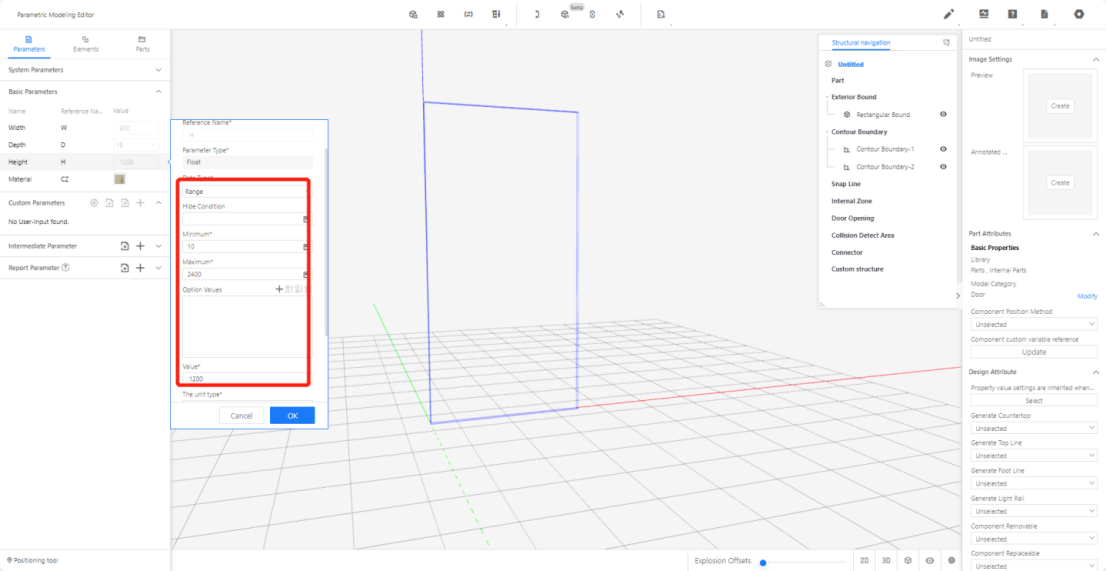Switch to the Elements tab

pos(86,43)
